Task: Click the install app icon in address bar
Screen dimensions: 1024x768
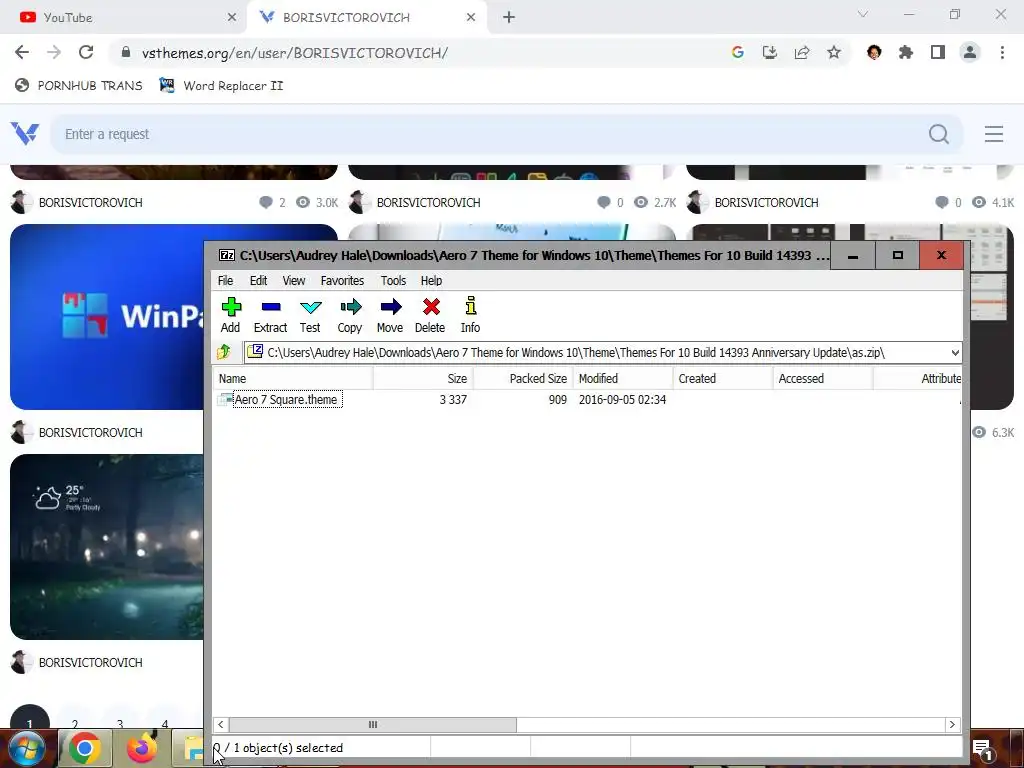Action: [x=770, y=53]
